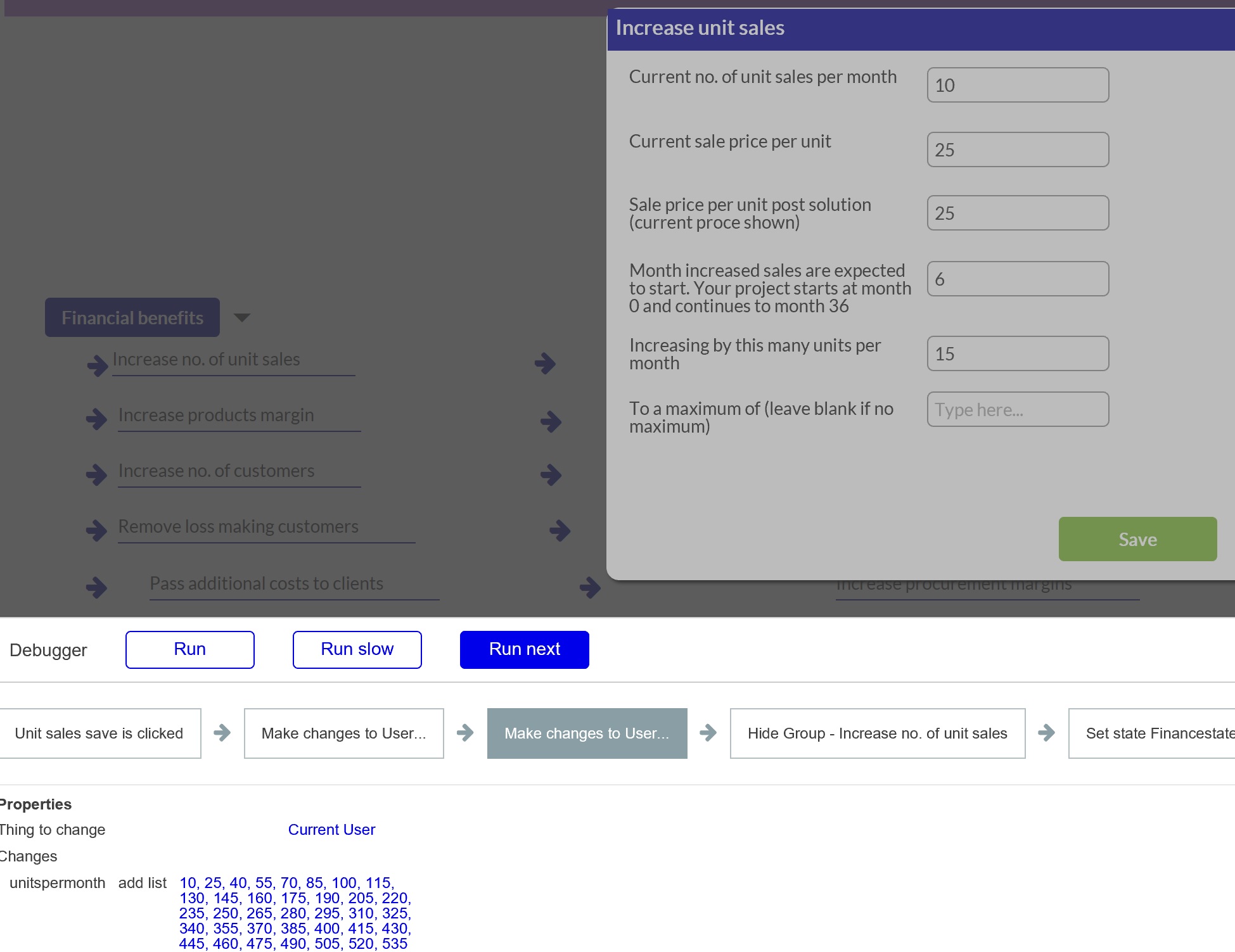
Task: Select Hide Group - Increase no. of unit sales step
Action: tap(877, 733)
